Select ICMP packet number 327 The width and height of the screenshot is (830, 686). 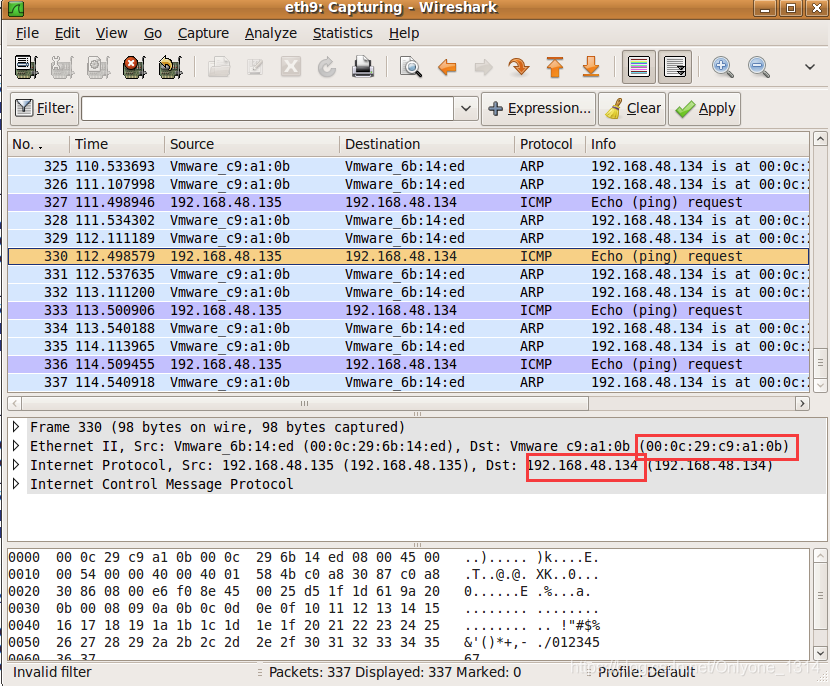pos(409,202)
